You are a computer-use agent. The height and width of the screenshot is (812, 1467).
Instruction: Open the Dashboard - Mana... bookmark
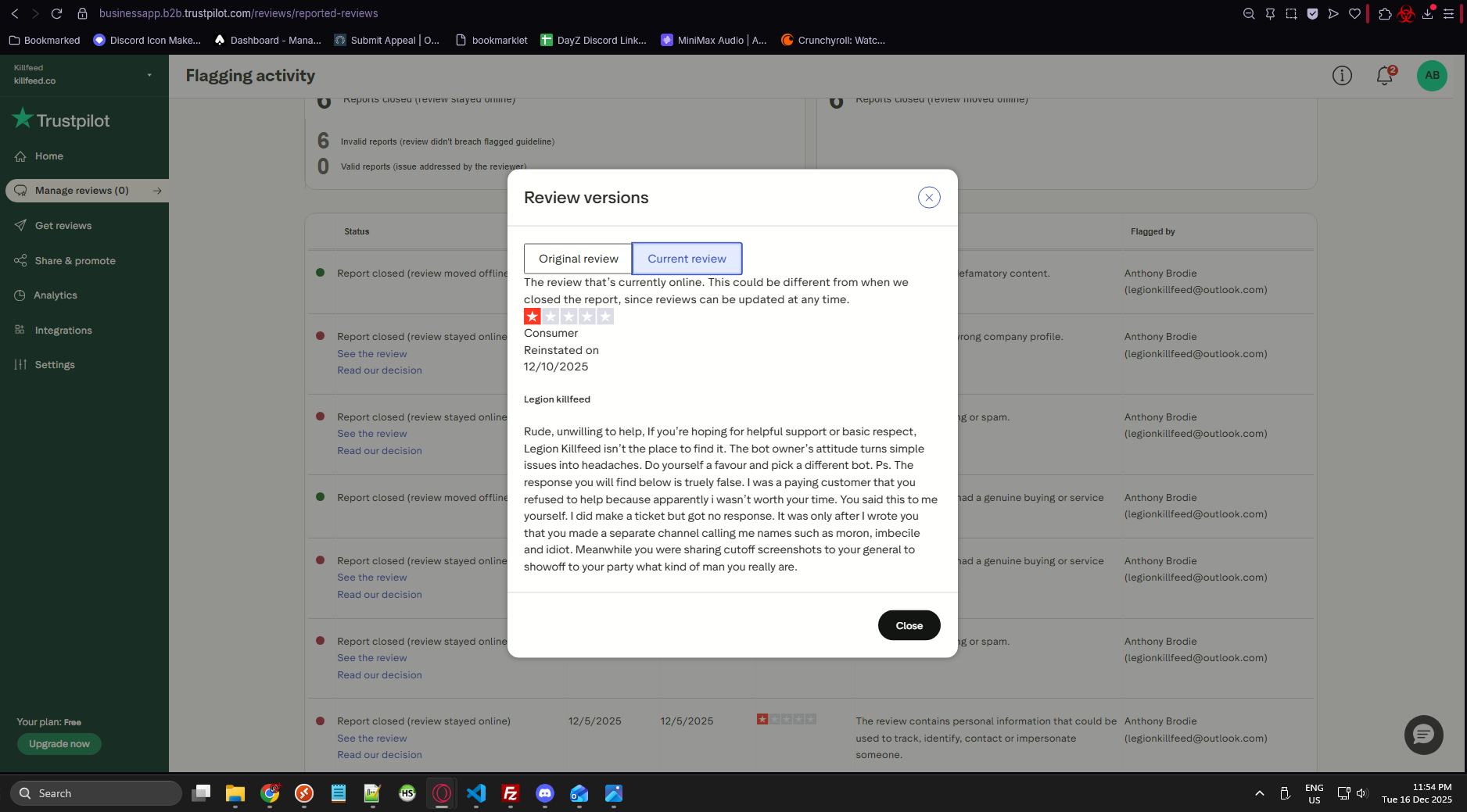click(x=267, y=41)
